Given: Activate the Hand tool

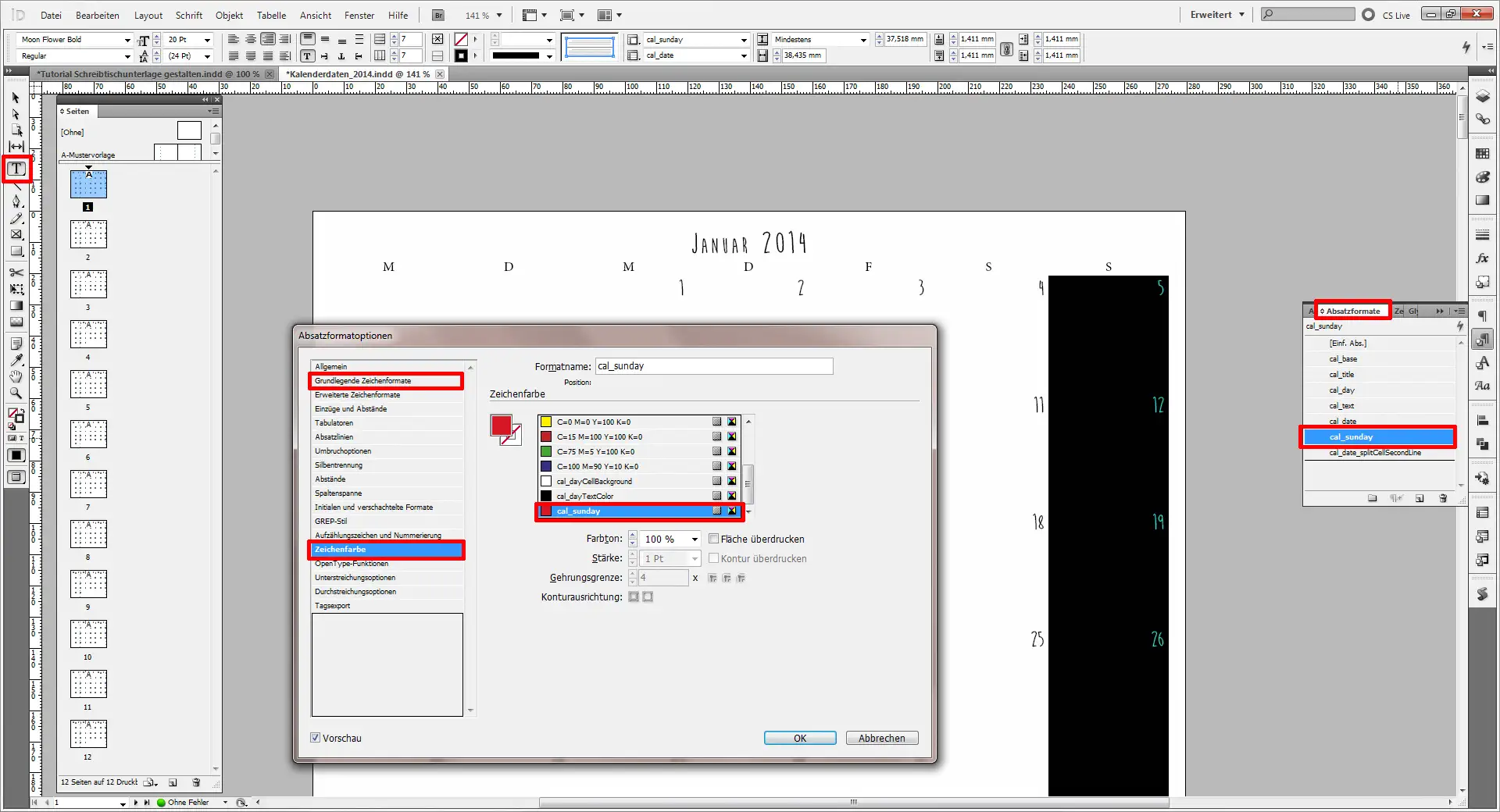Looking at the screenshot, I should (15, 377).
